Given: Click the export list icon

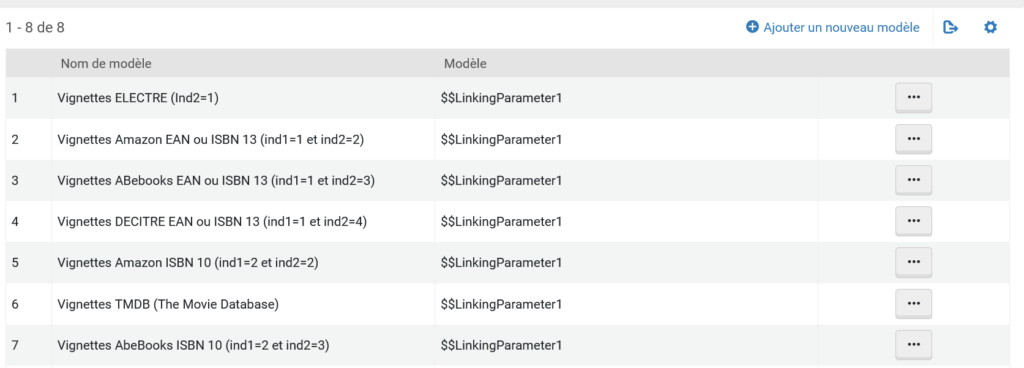Looking at the screenshot, I should click(951, 27).
